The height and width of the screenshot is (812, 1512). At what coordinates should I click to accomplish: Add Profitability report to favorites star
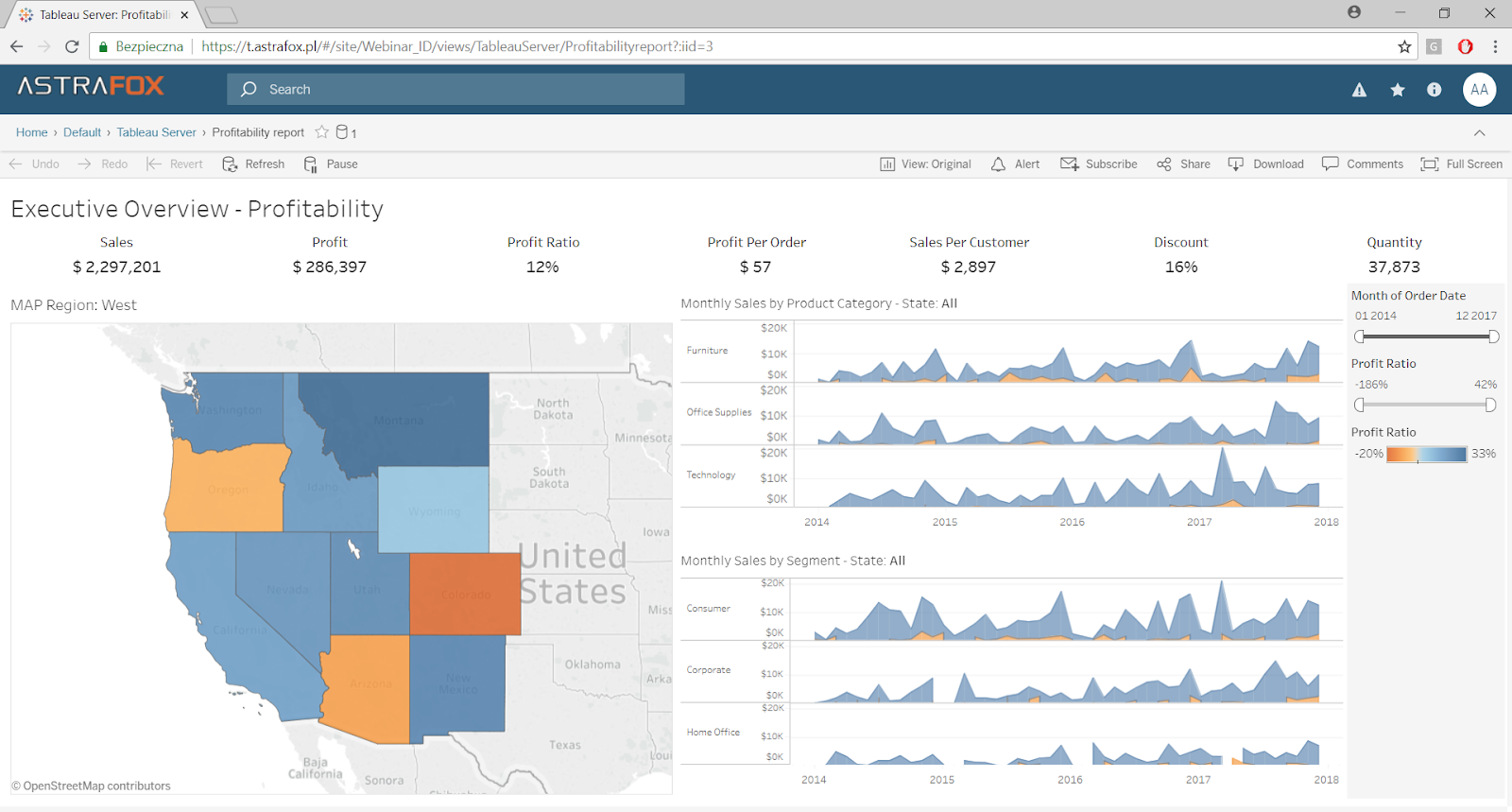(322, 132)
